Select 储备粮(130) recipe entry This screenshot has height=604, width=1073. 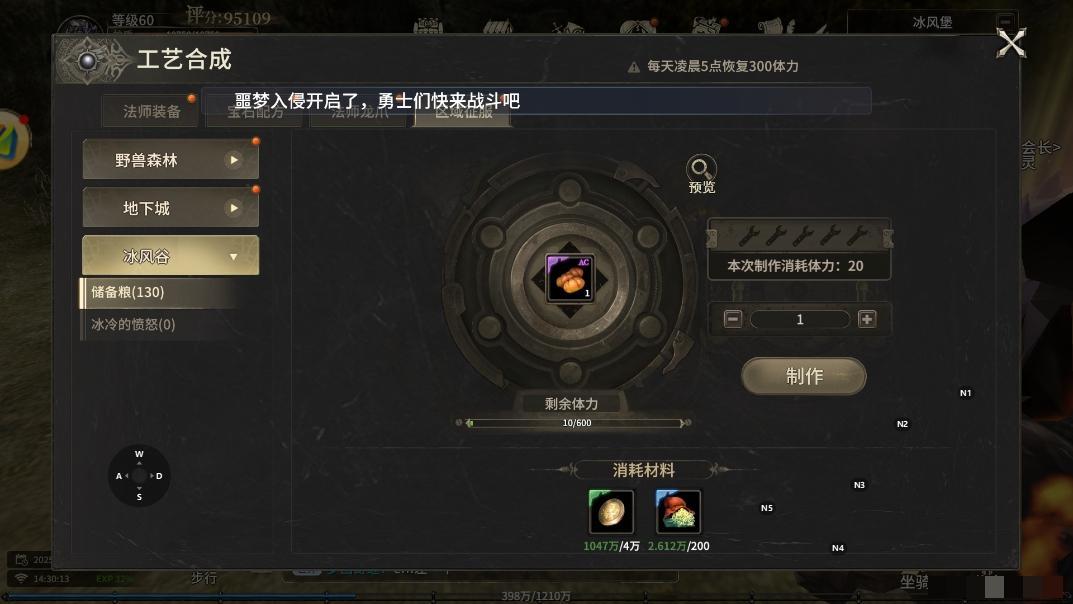[x=159, y=292]
